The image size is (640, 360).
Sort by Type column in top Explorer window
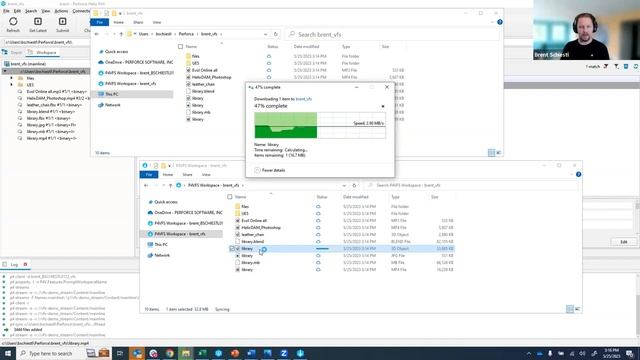[x=346, y=47]
